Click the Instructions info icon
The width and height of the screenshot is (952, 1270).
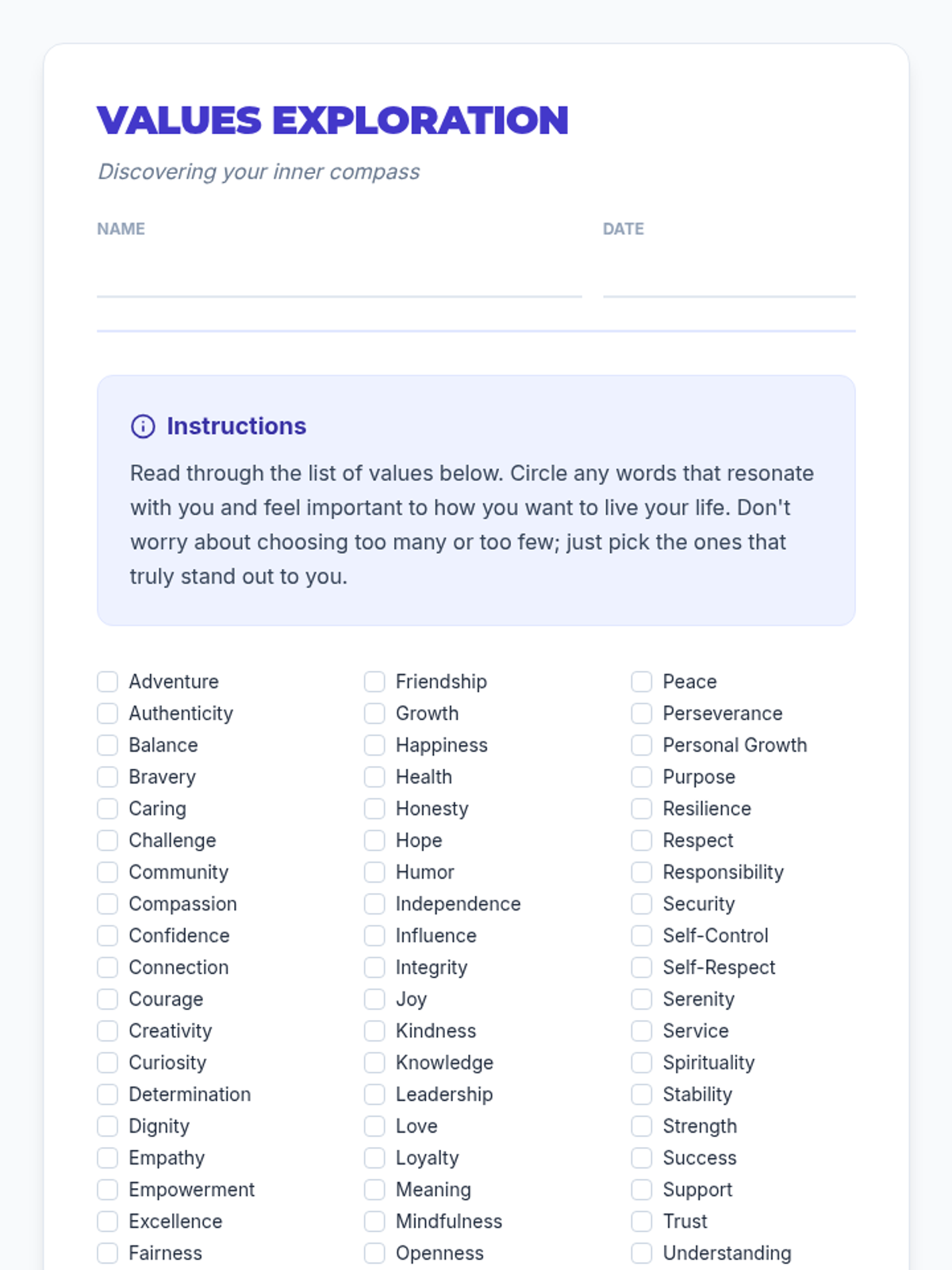click(143, 426)
